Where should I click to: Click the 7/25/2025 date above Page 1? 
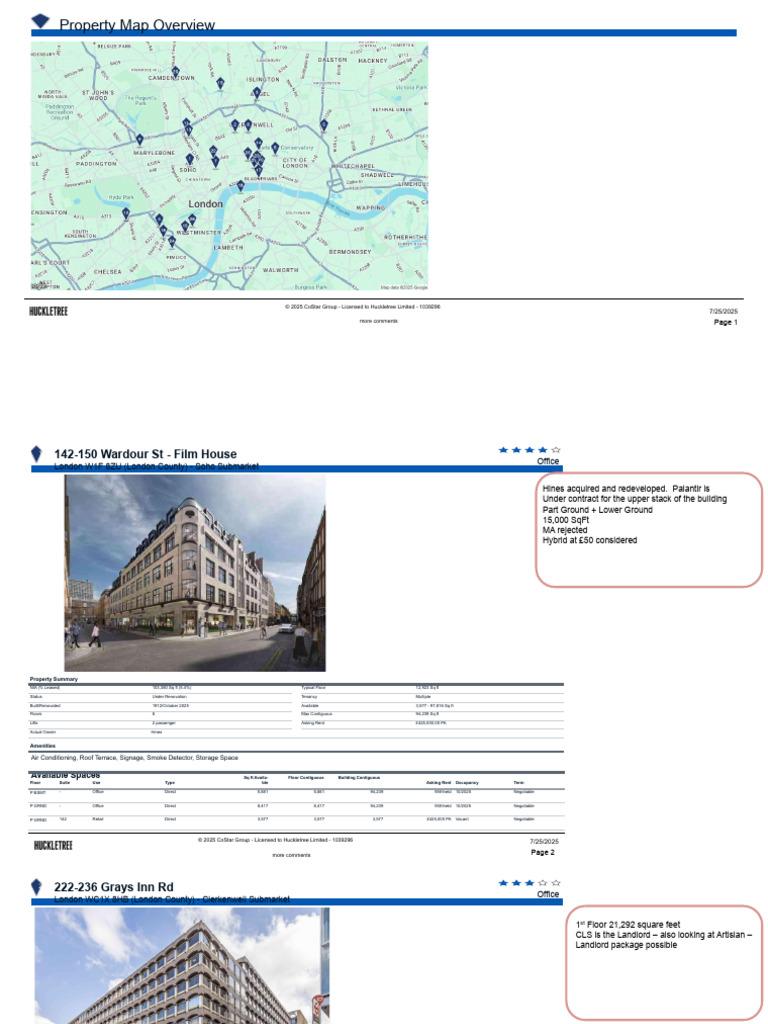724,312
